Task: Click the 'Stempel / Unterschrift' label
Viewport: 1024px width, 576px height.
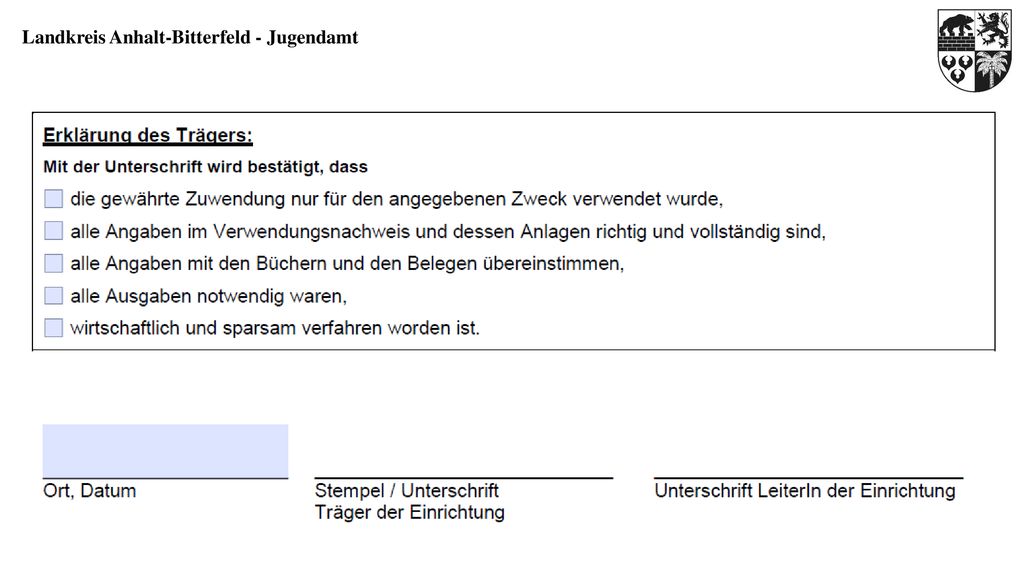Action: [x=406, y=491]
